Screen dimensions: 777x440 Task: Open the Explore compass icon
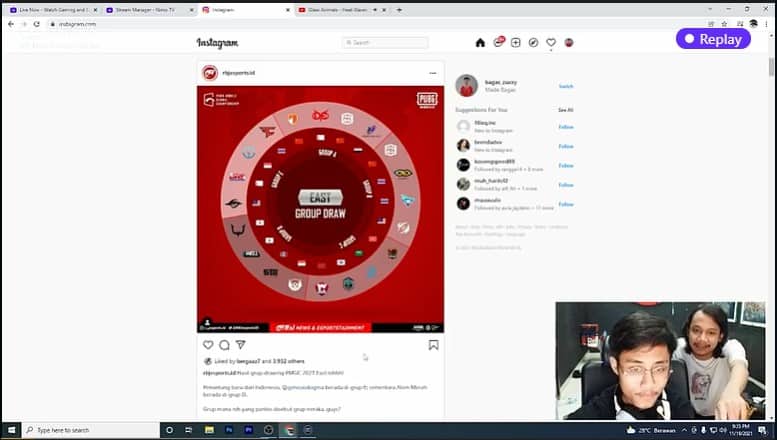point(533,43)
